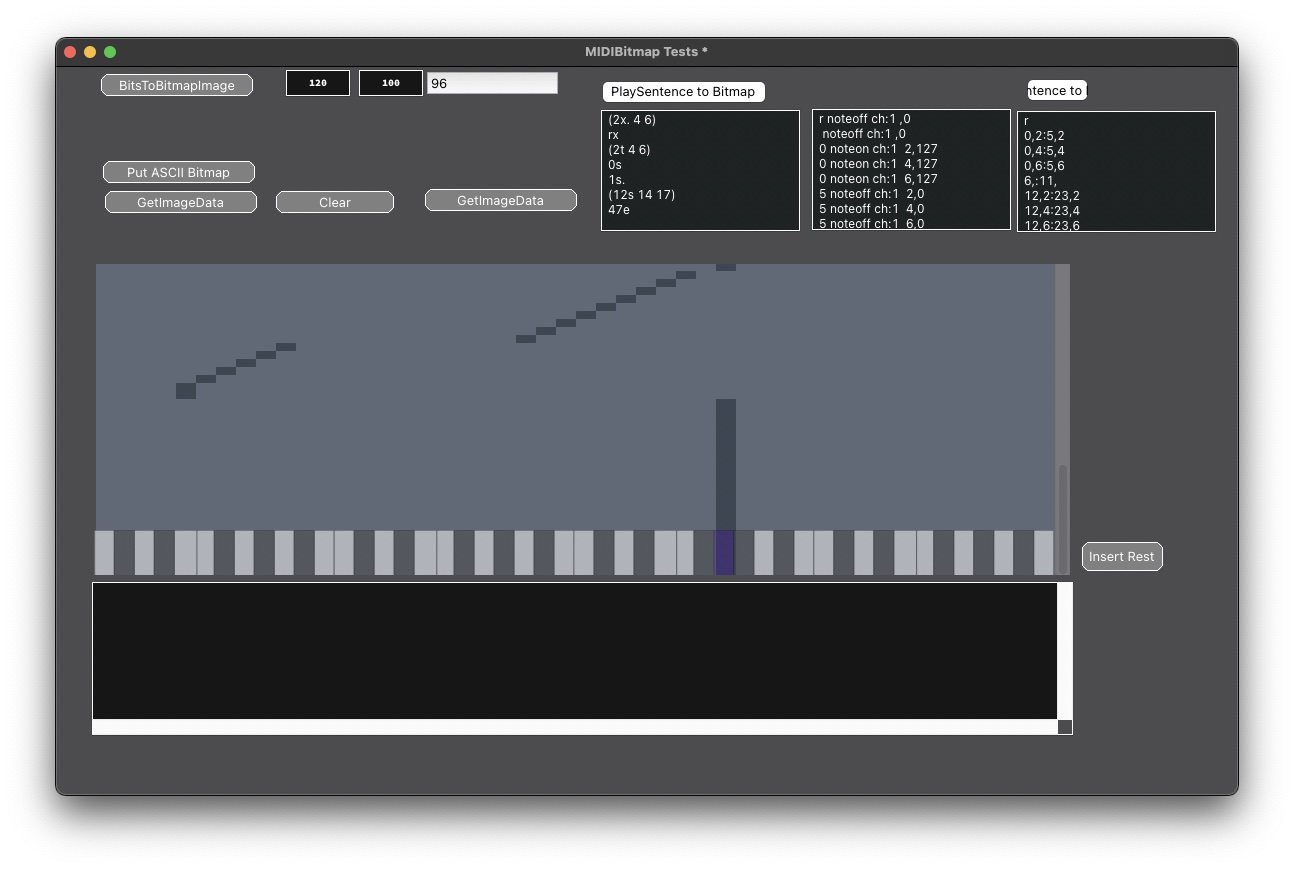Image resolution: width=1294 pixels, height=869 pixels.
Task: Click the '0,2:5,2' line
Action: (x=1044, y=135)
